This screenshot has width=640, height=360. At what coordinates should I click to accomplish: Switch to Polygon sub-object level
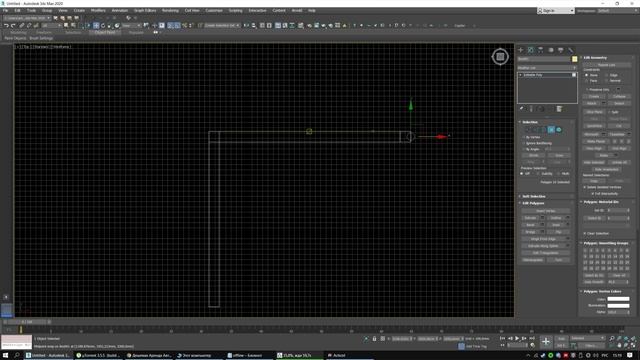tap(551, 130)
